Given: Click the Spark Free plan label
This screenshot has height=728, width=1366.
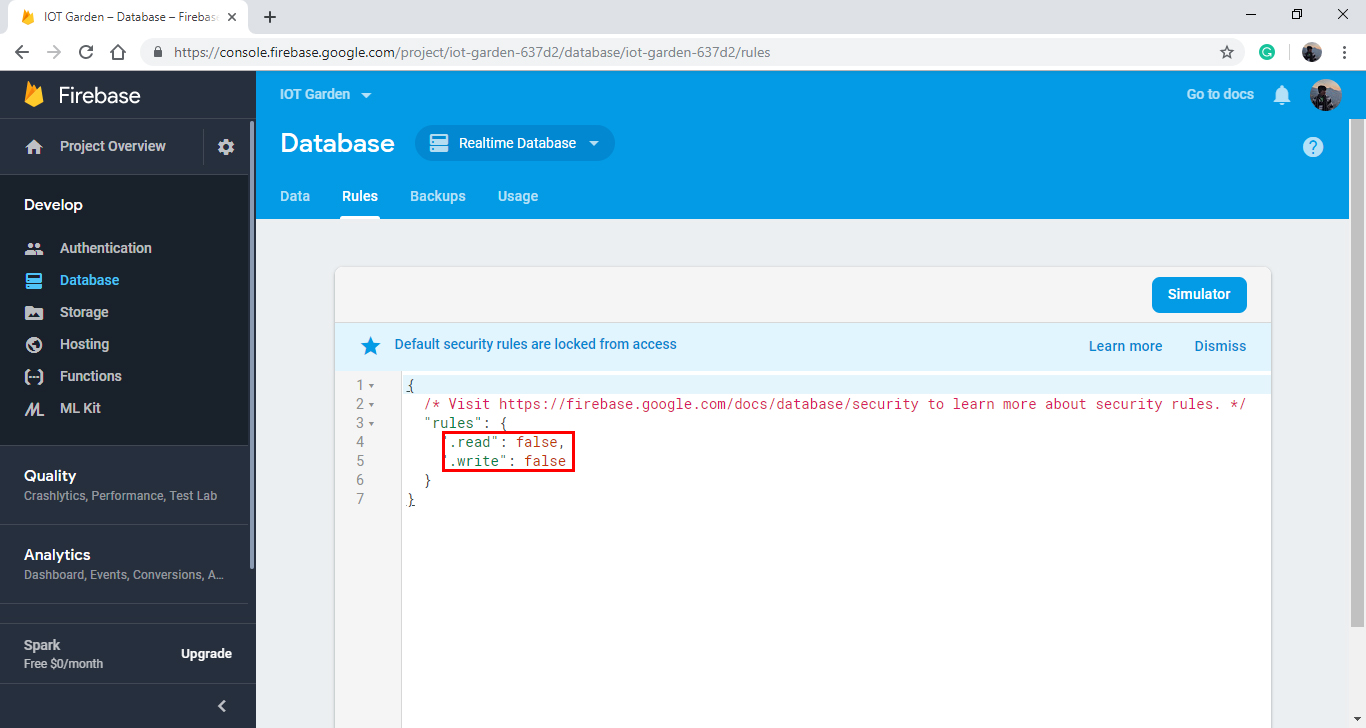Looking at the screenshot, I should [63, 654].
